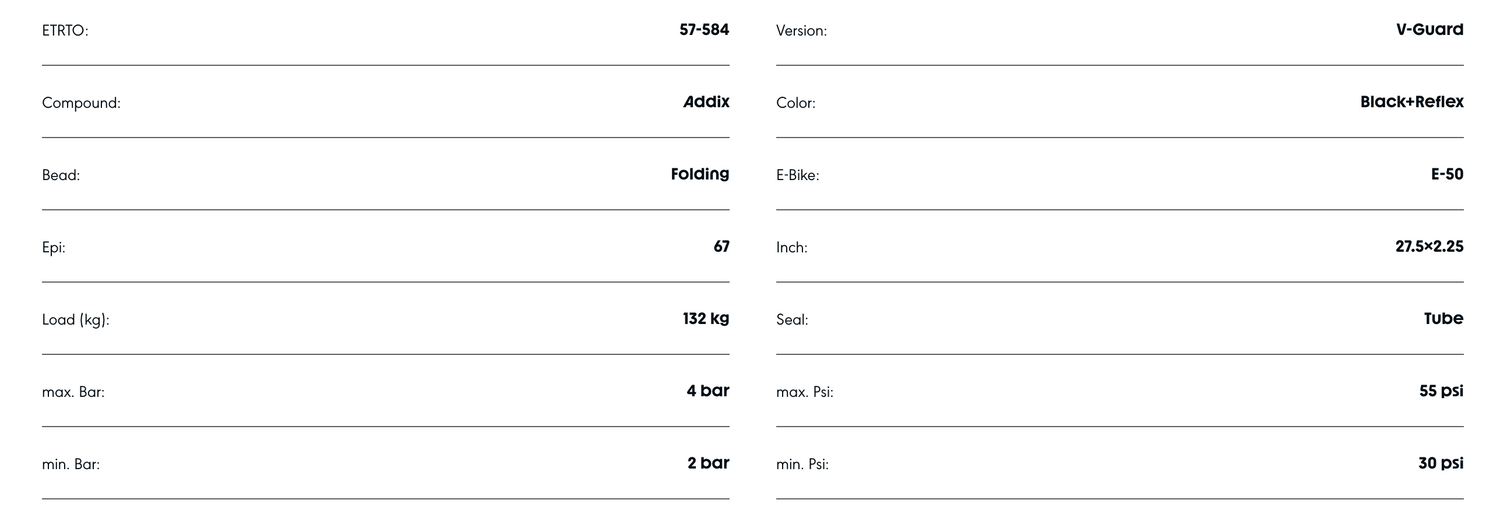Select the Addix compound value
Screen dimensions: 1500x521
(706, 102)
